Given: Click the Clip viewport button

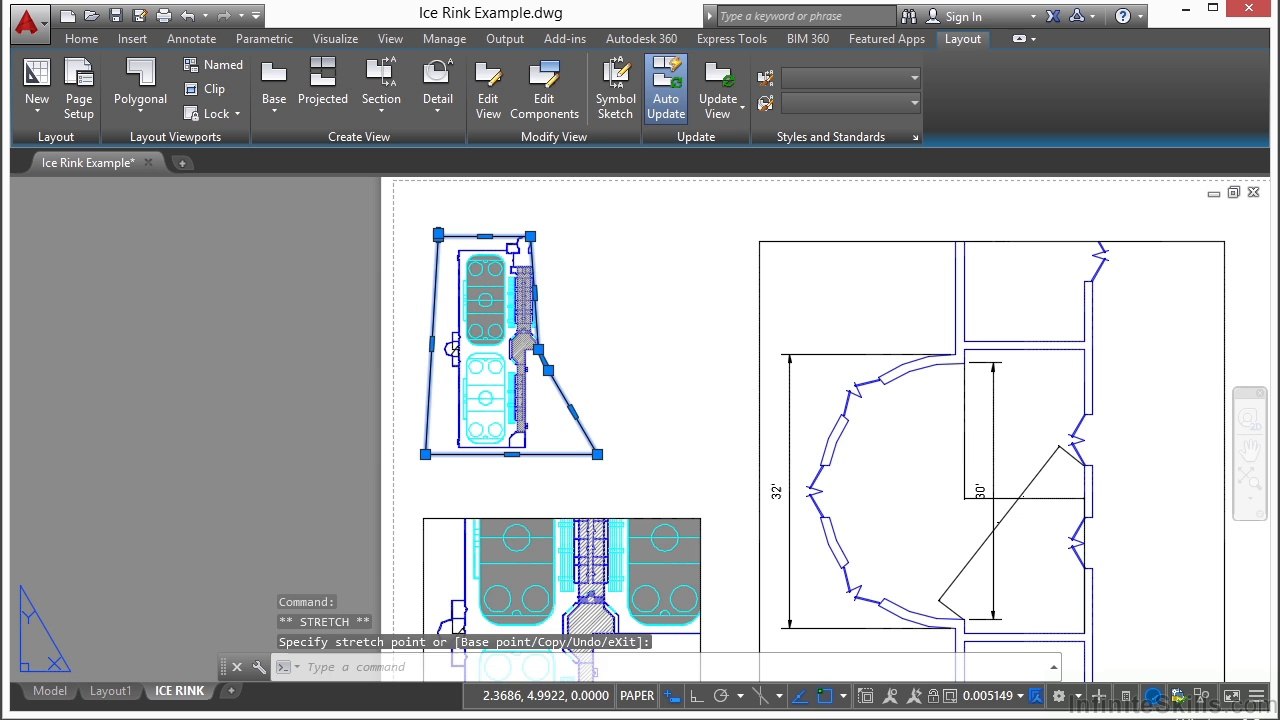Looking at the screenshot, I should coord(205,89).
